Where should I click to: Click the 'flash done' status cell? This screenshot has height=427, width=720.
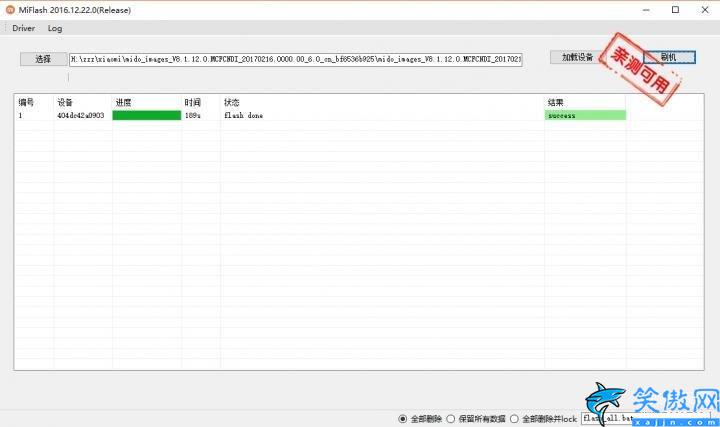tap(243, 115)
